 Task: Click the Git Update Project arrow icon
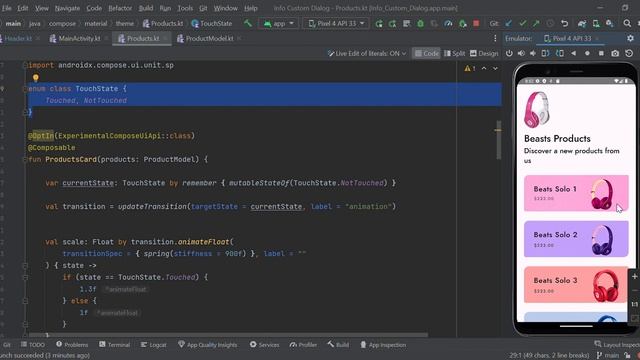(509, 24)
